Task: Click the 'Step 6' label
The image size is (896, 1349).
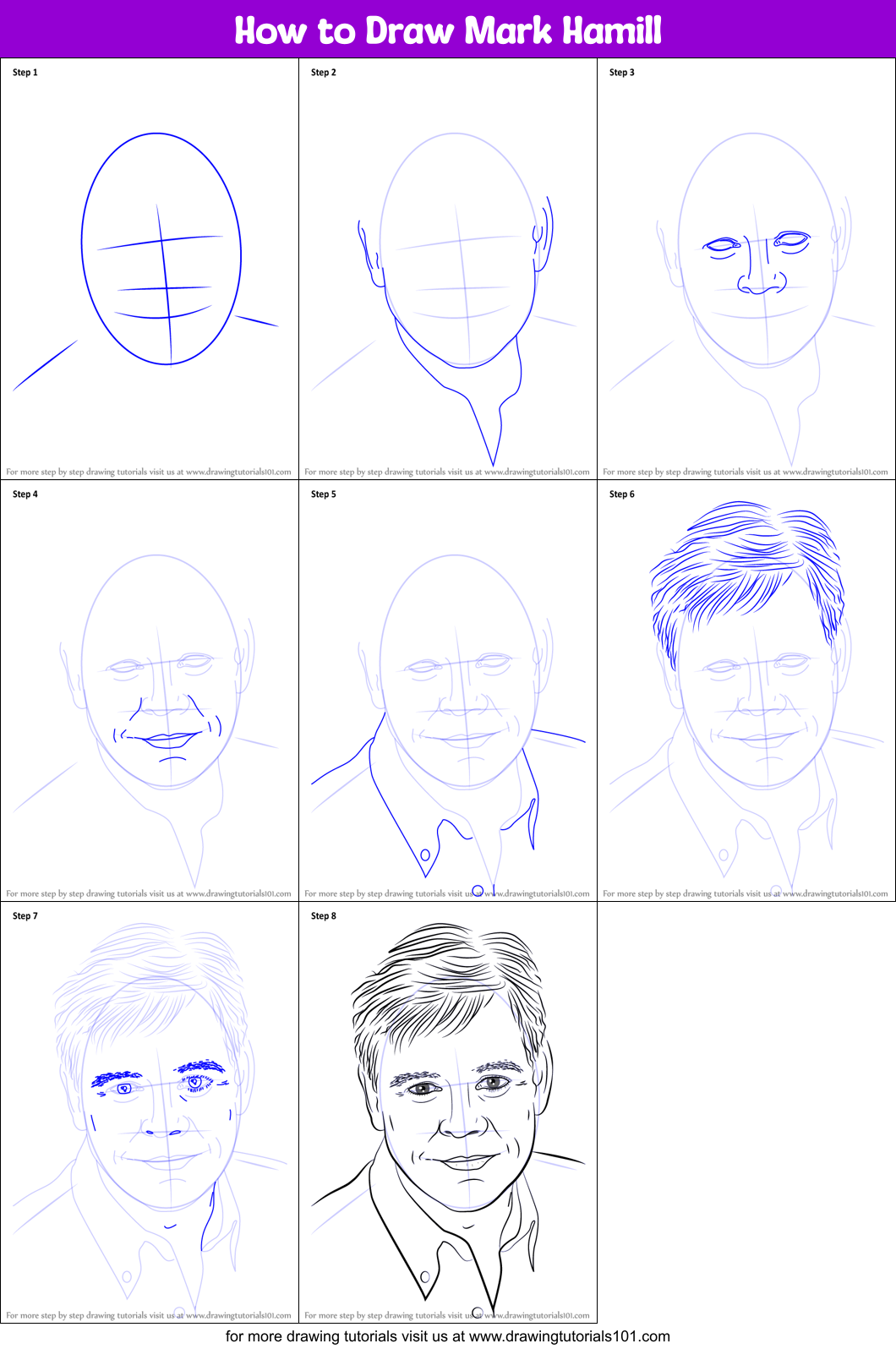Action: pos(622,494)
